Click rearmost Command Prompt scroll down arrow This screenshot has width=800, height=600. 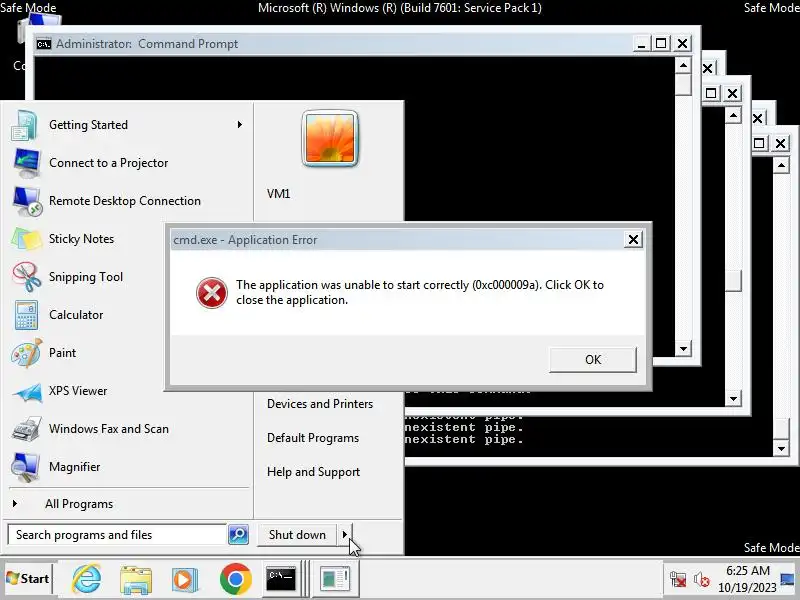pyautogui.click(x=781, y=448)
